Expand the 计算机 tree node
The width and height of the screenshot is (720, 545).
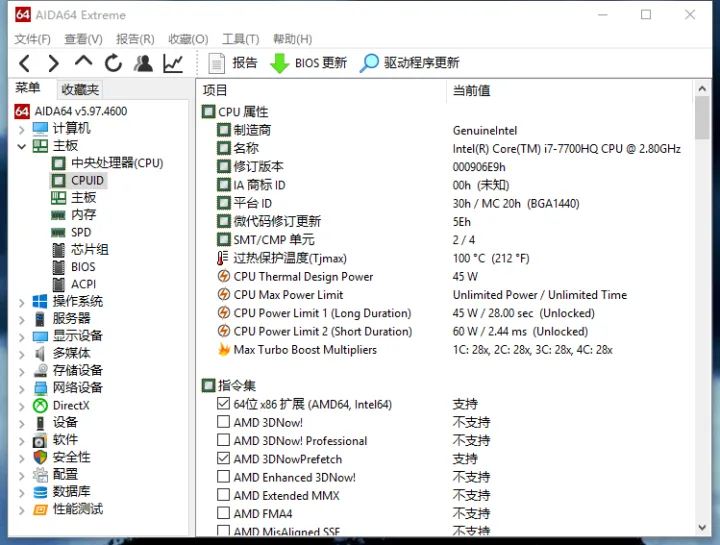22,129
